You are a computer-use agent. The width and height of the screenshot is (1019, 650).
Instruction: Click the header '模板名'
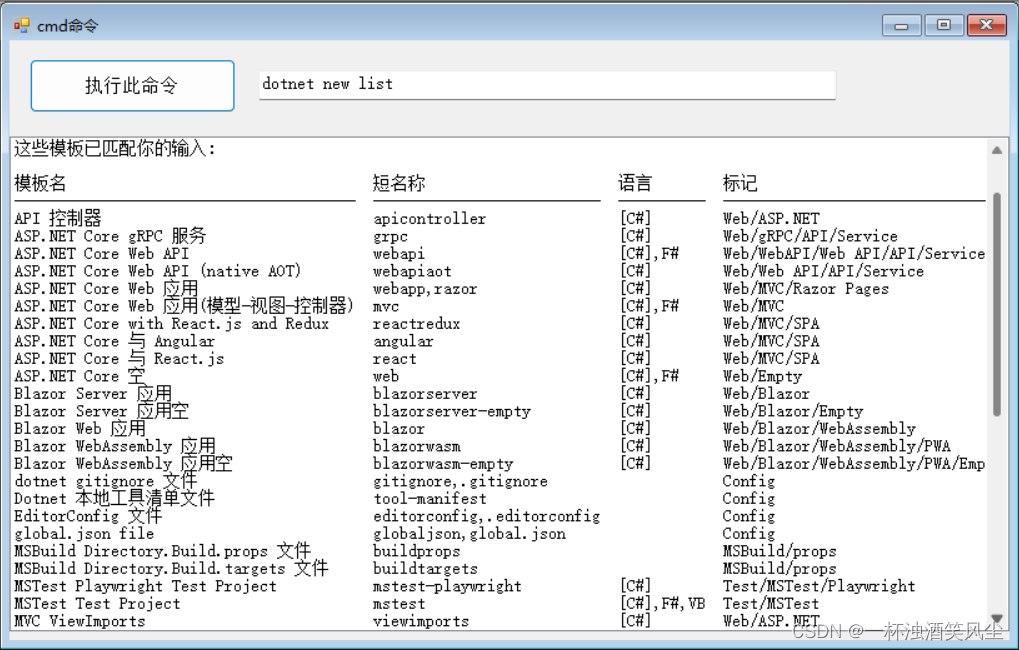click(x=40, y=184)
